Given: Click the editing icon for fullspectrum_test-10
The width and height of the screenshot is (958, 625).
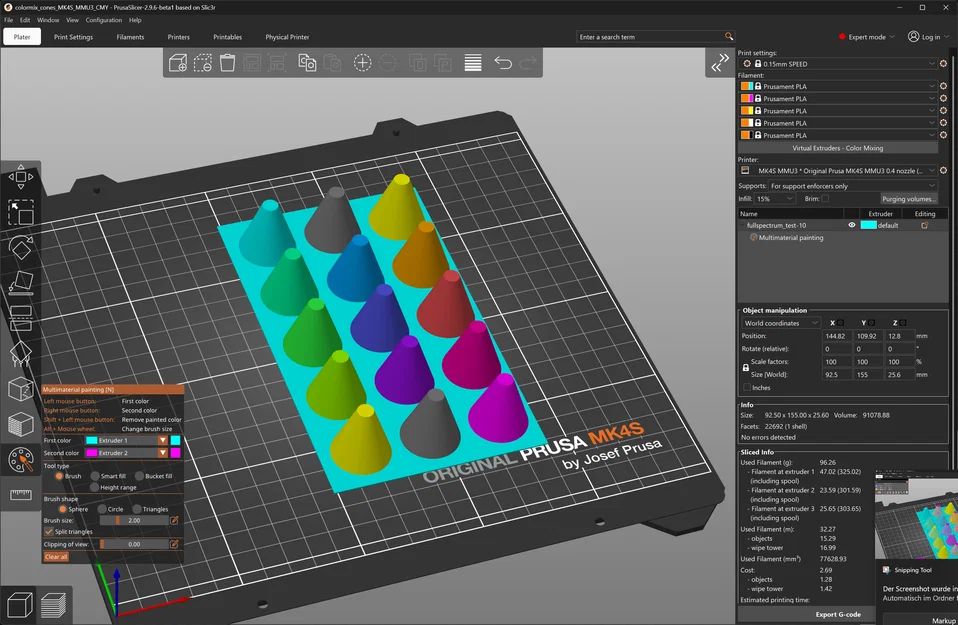Looking at the screenshot, I should coord(924,225).
